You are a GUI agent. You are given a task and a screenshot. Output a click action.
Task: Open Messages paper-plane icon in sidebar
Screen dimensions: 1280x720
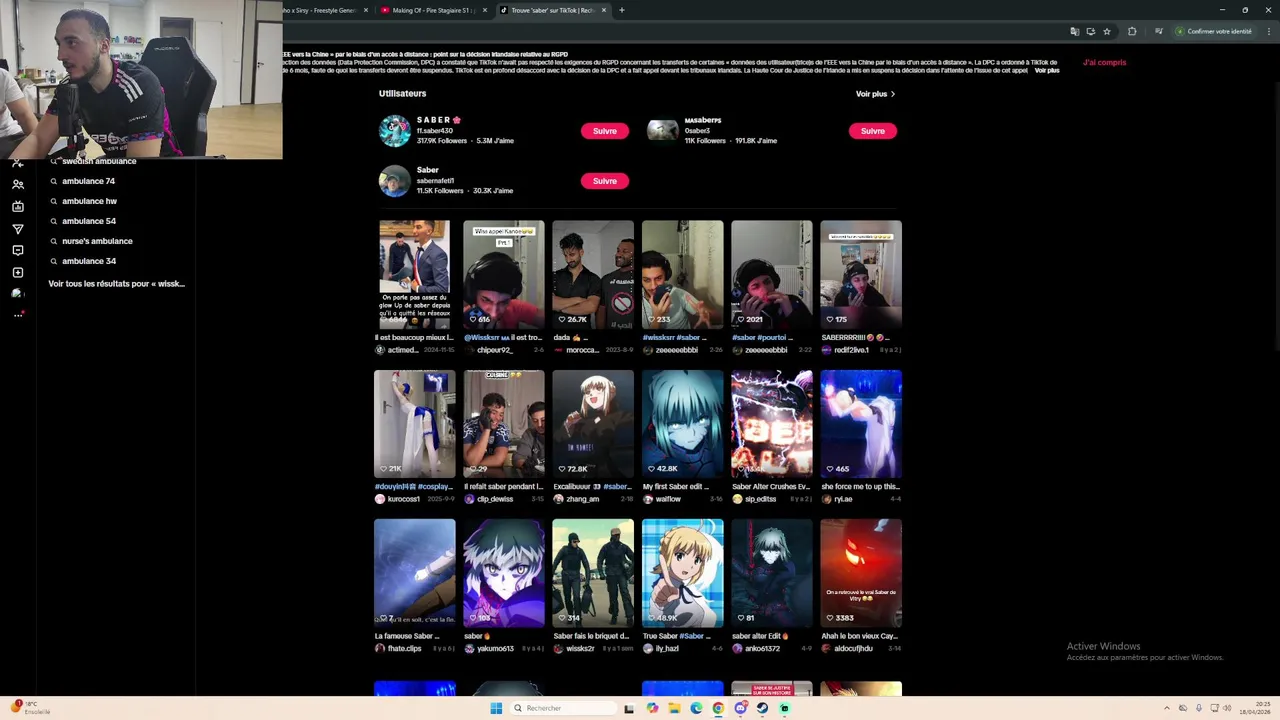[x=18, y=229]
